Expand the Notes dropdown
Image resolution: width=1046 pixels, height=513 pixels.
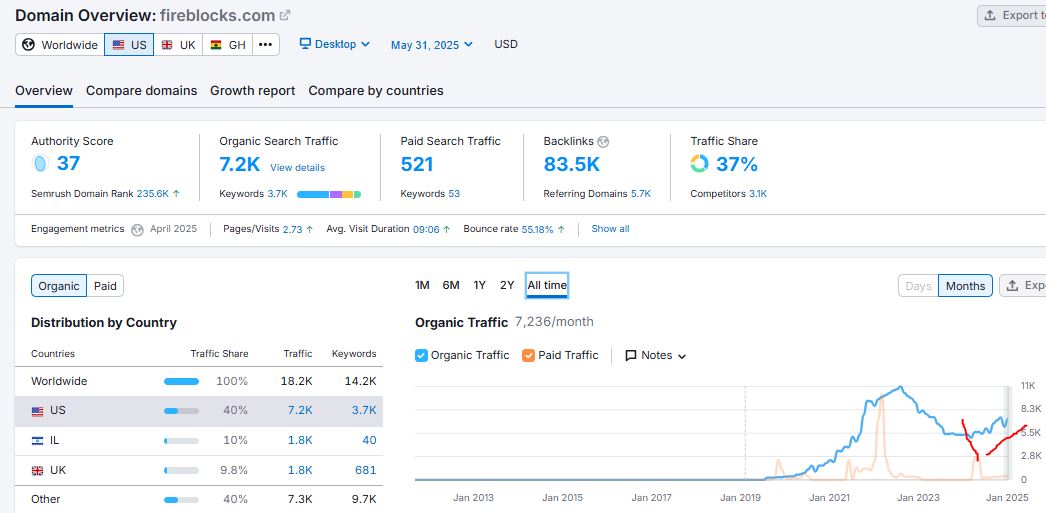pos(656,355)
